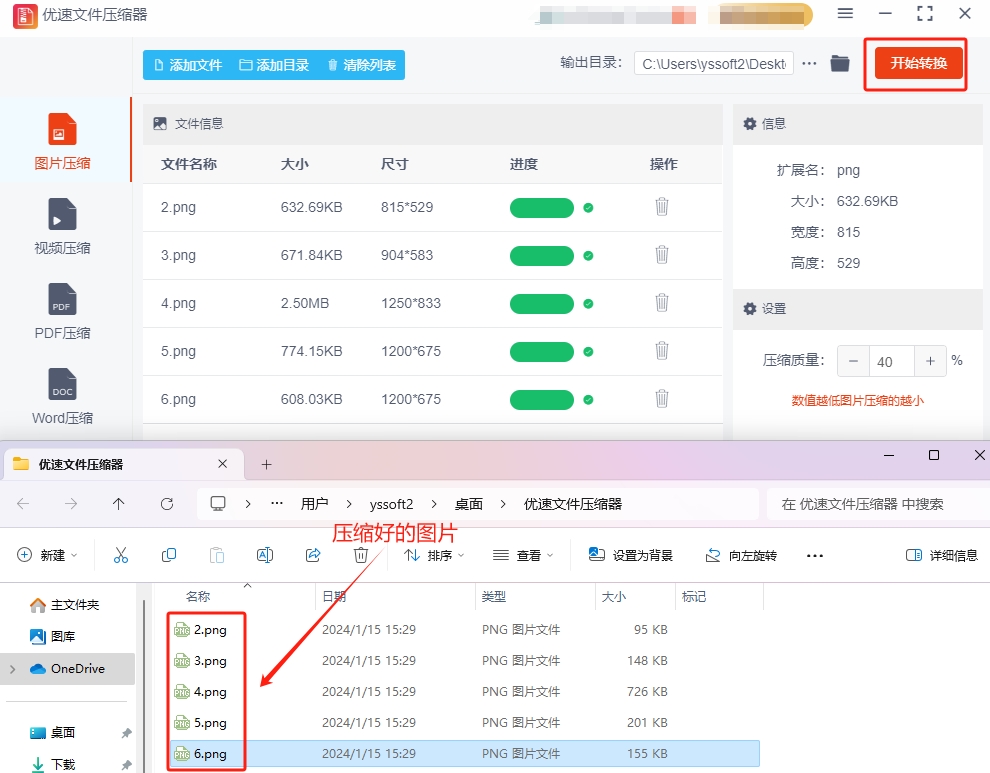Screen dimensions: 990x773
Task: Toggle the 详细信息 pane
Action: (942, 555)
